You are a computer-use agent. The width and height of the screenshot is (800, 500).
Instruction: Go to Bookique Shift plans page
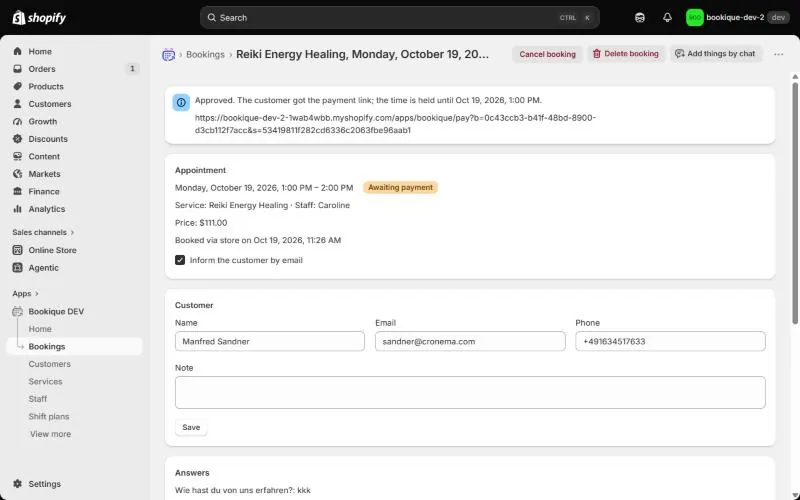pyautogui.click(x=48, y=416)
